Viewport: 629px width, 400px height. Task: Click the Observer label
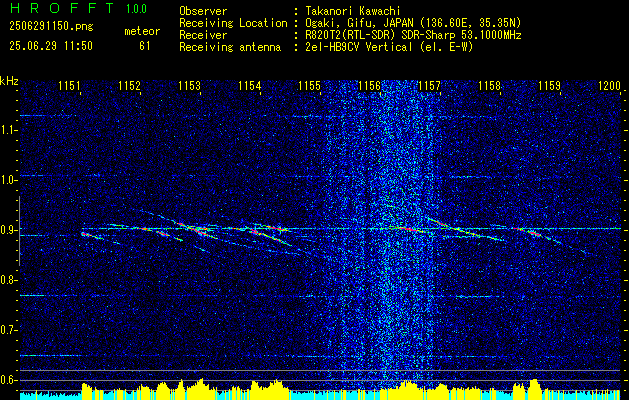click(203, 11)
